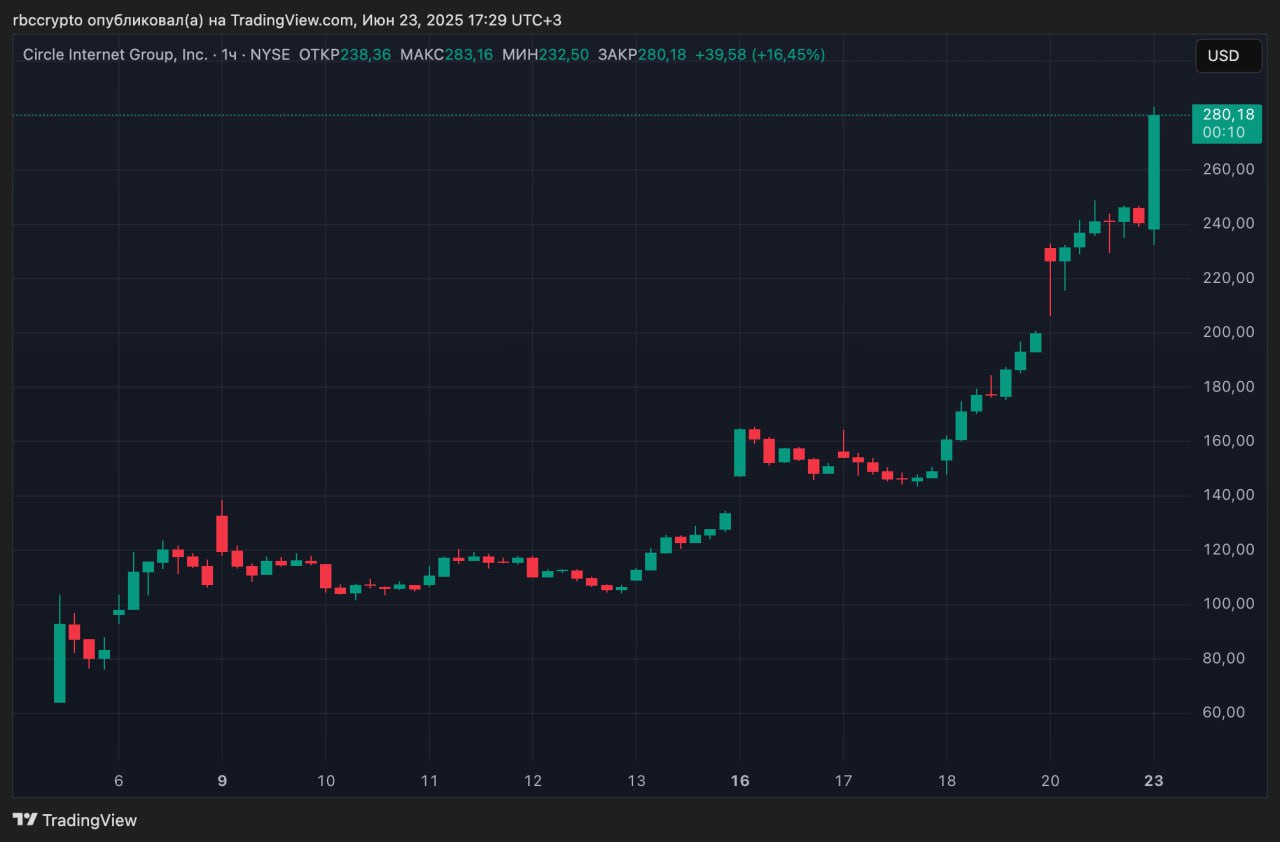Screen dimensions: 1280x842
Task: Click the open value 238,36
Action: 366,55
